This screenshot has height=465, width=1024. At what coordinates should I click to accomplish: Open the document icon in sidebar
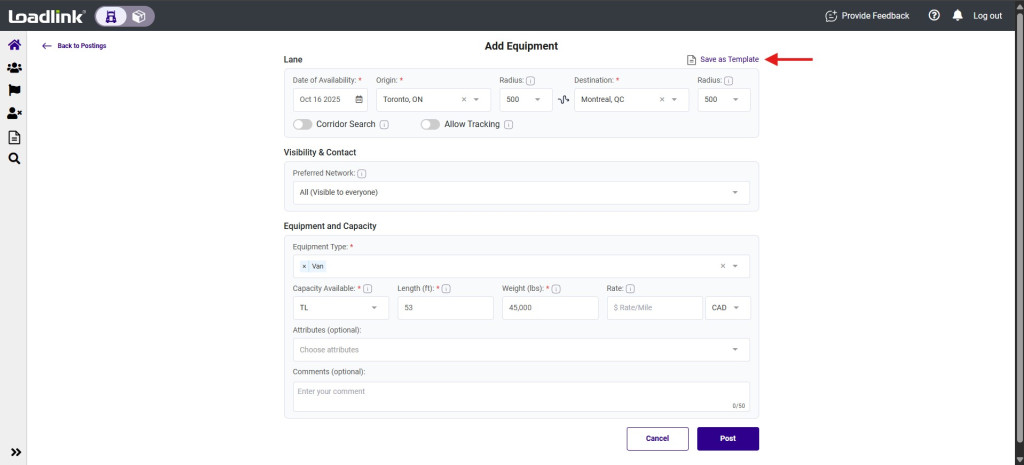pyautogui.click(x=14, y=136)
